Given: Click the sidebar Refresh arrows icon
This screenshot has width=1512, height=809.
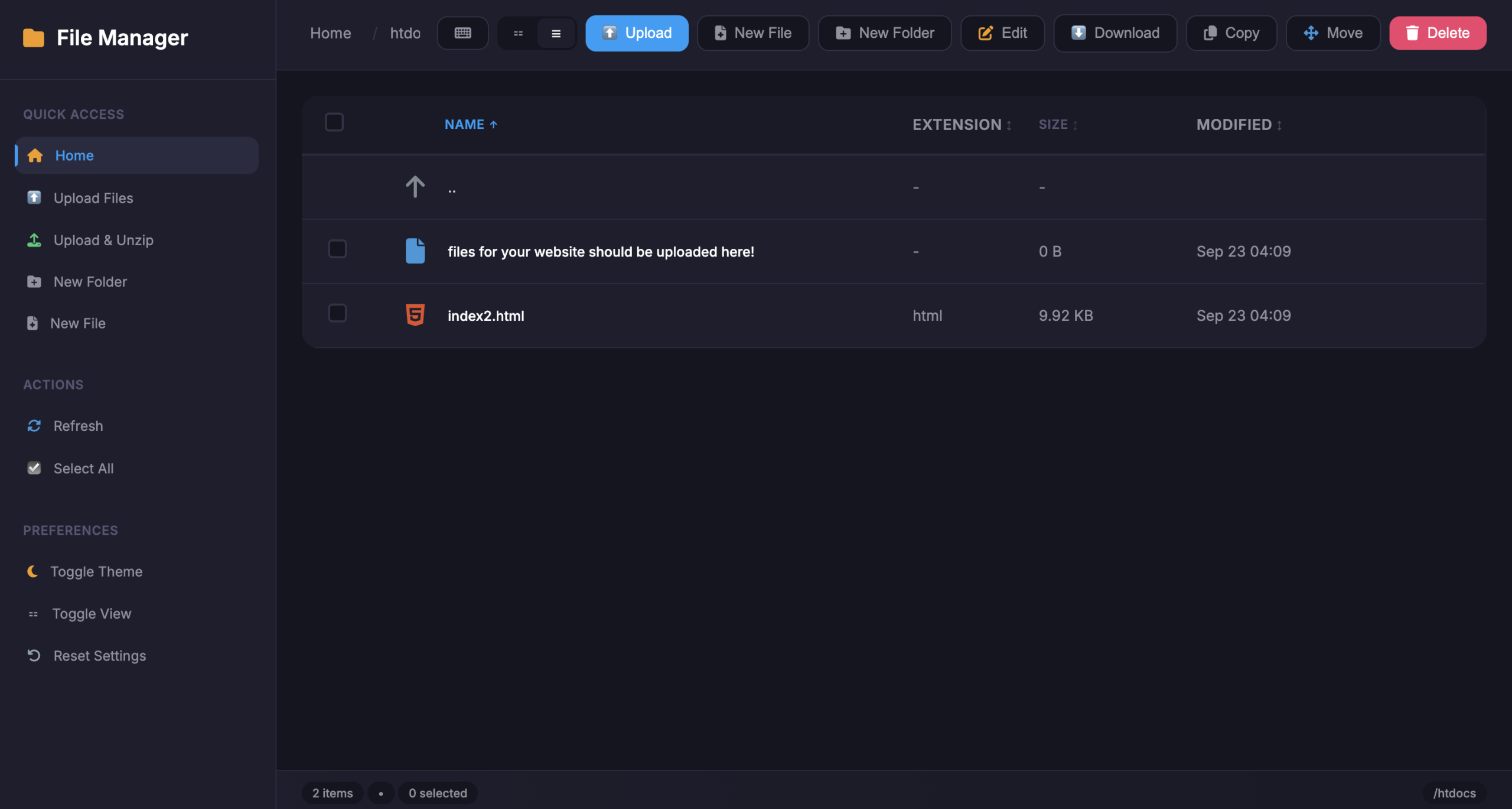Looking at the screenshot, I should pos(34,425).
